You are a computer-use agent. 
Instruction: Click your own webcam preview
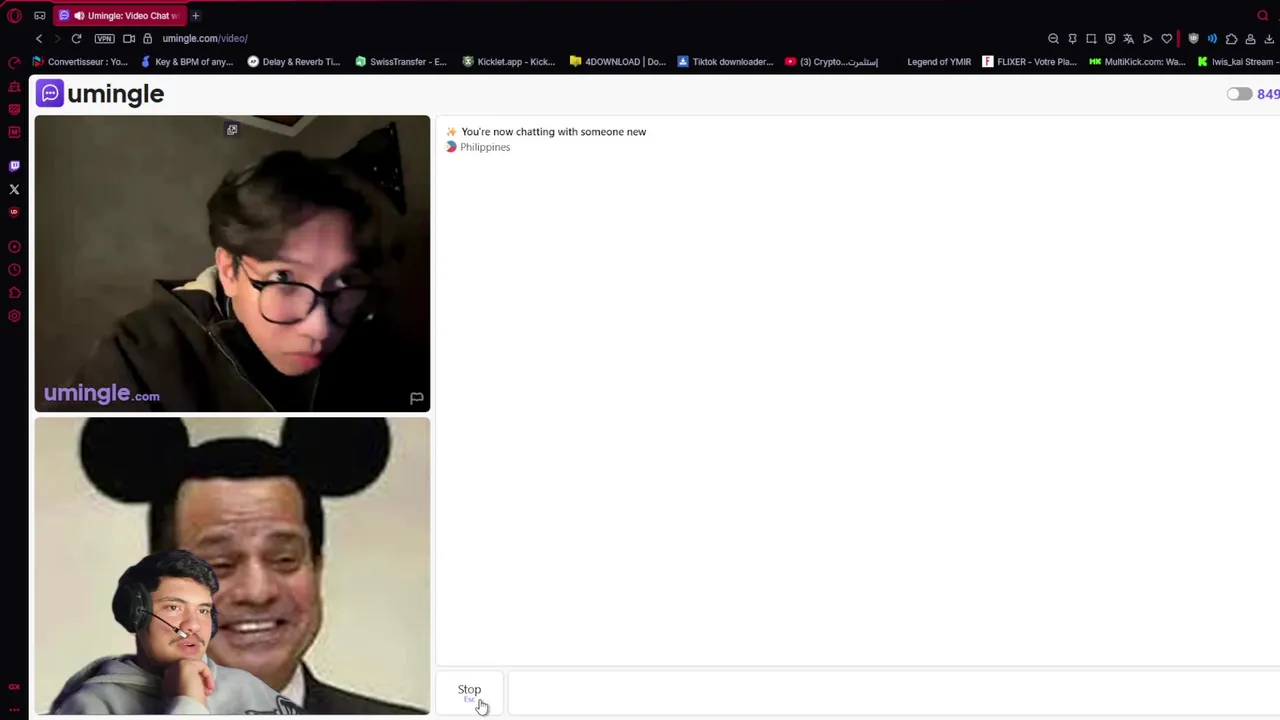tap(232, 566)
